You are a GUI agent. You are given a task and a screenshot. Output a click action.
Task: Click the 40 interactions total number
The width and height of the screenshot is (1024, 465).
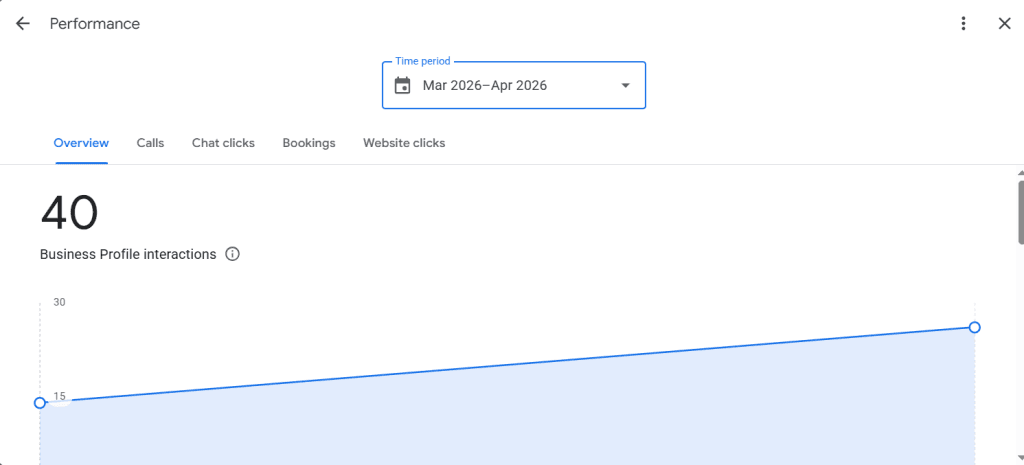point(69,214)
